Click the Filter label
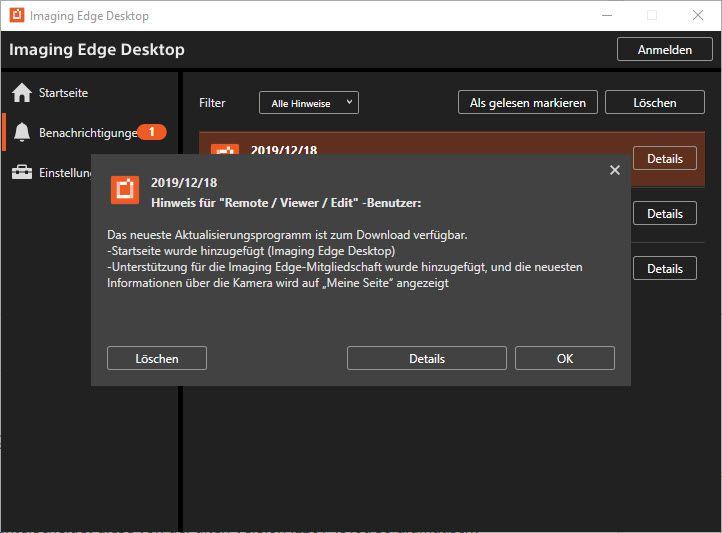The width and height of the screenshot is (722, 533). tap(212, 103)
